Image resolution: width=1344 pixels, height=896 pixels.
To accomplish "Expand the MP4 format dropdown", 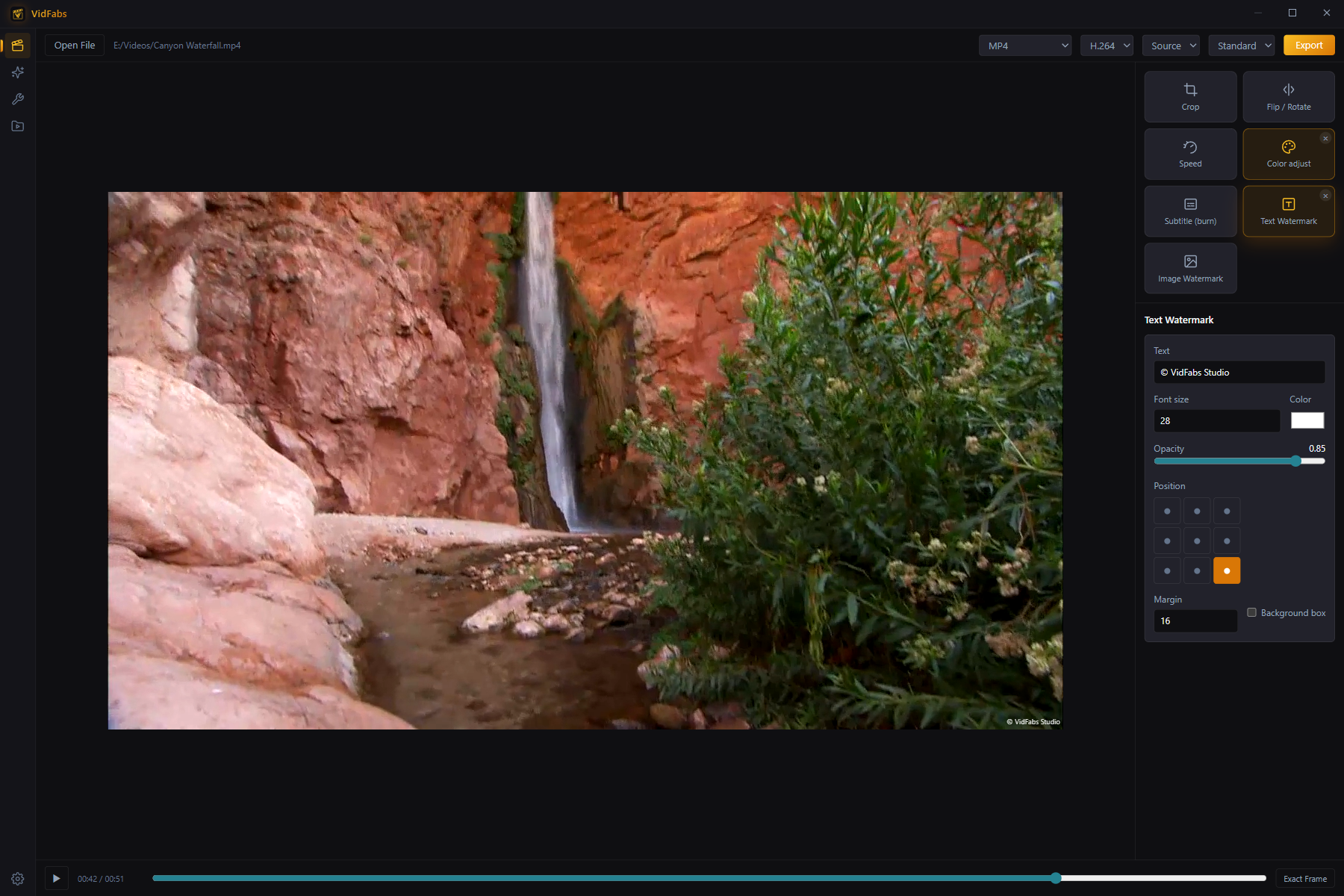I will [1025, 46].
